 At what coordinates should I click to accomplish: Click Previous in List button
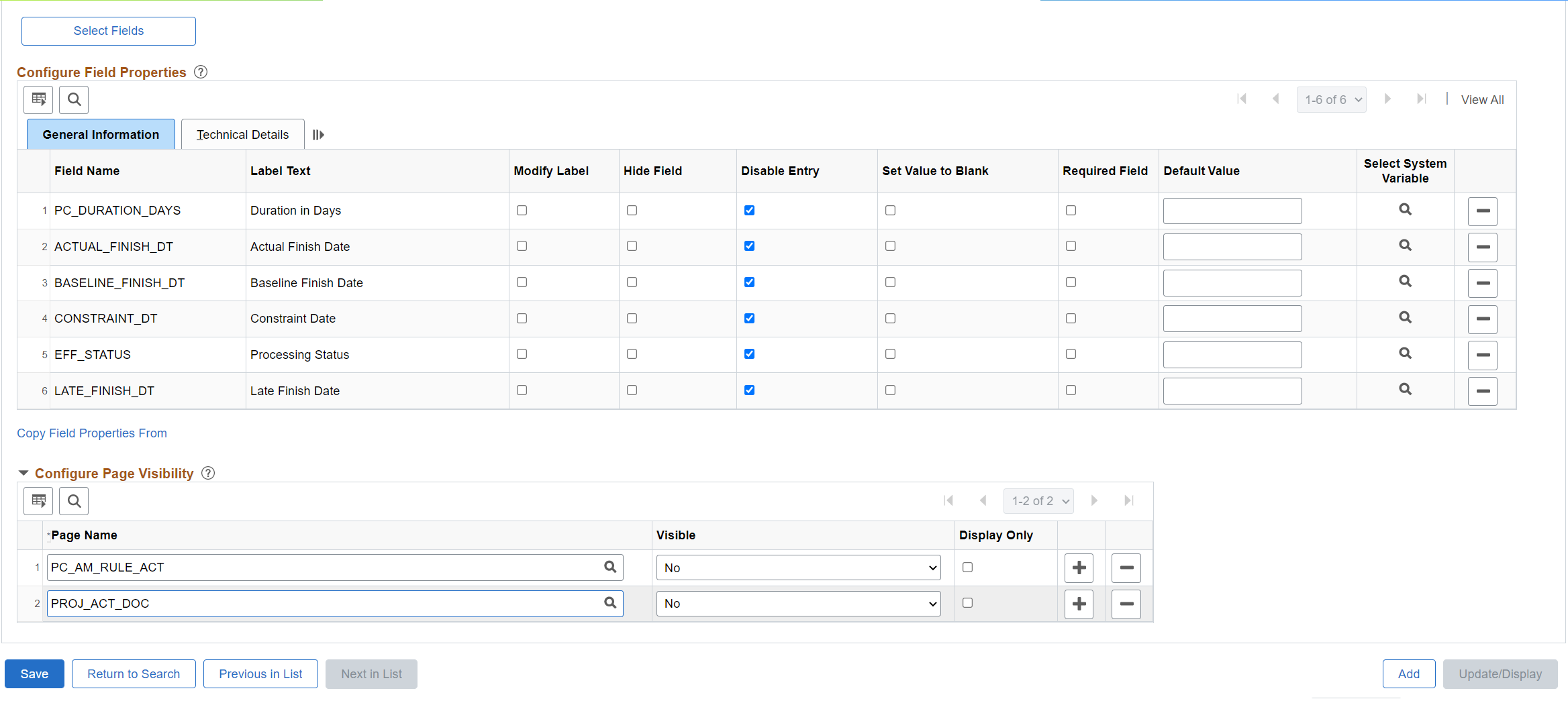click(x=260, y=674)
